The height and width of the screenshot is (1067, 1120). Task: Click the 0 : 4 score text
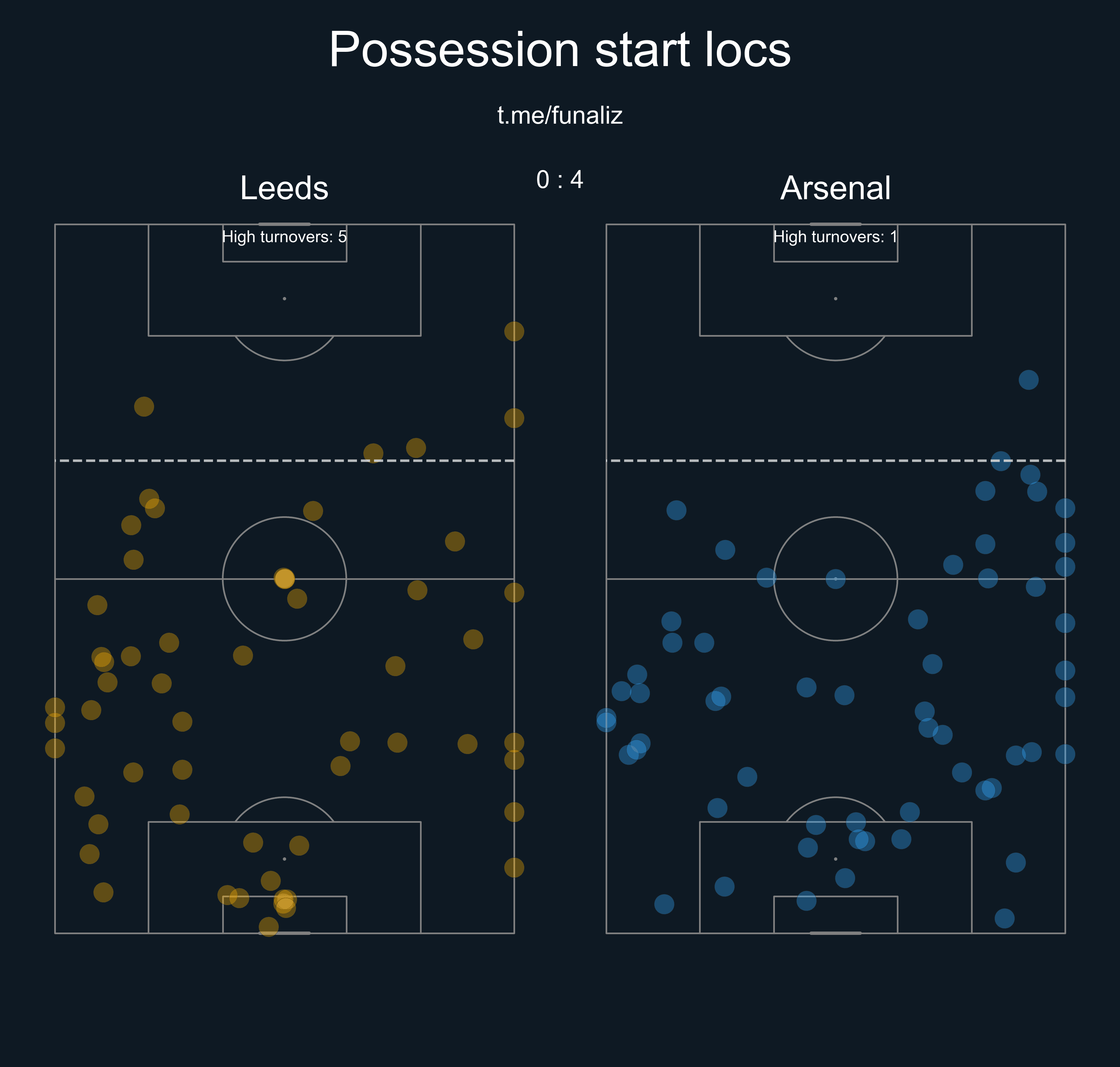coord(559,180)
